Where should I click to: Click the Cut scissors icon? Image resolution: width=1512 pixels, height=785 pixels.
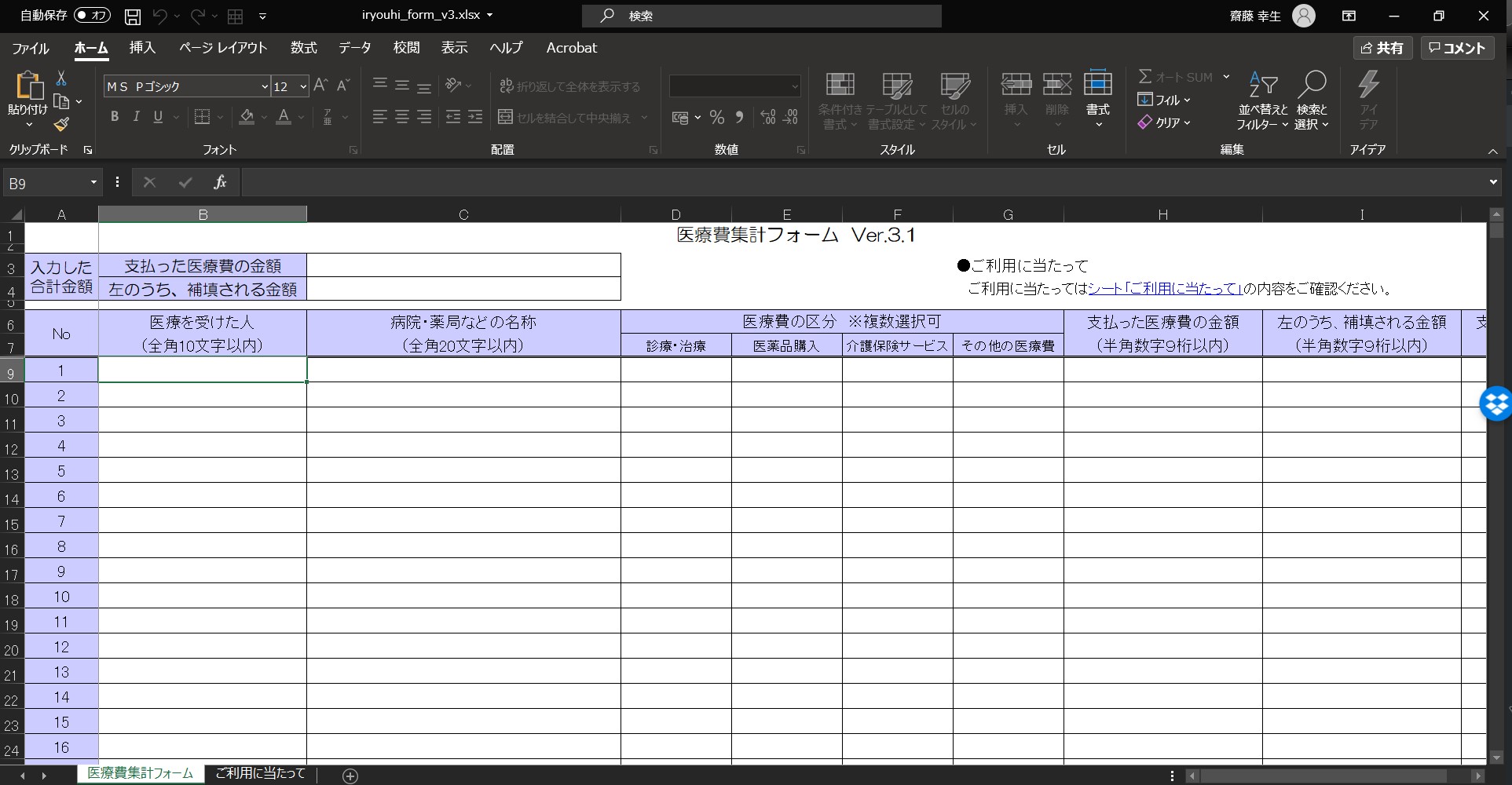(x=61, y=78)
